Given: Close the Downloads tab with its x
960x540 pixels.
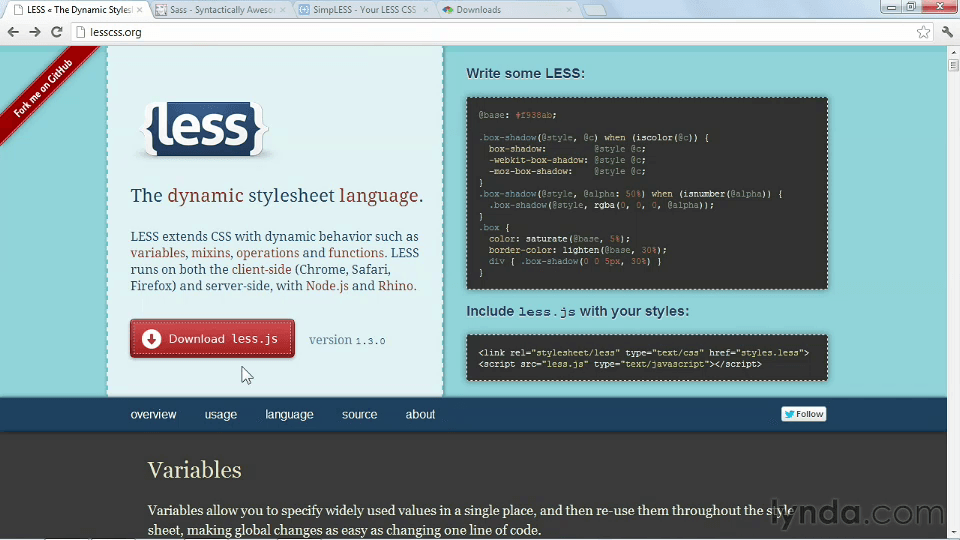Looking at the screenshot, I should (x=569, y=10).
